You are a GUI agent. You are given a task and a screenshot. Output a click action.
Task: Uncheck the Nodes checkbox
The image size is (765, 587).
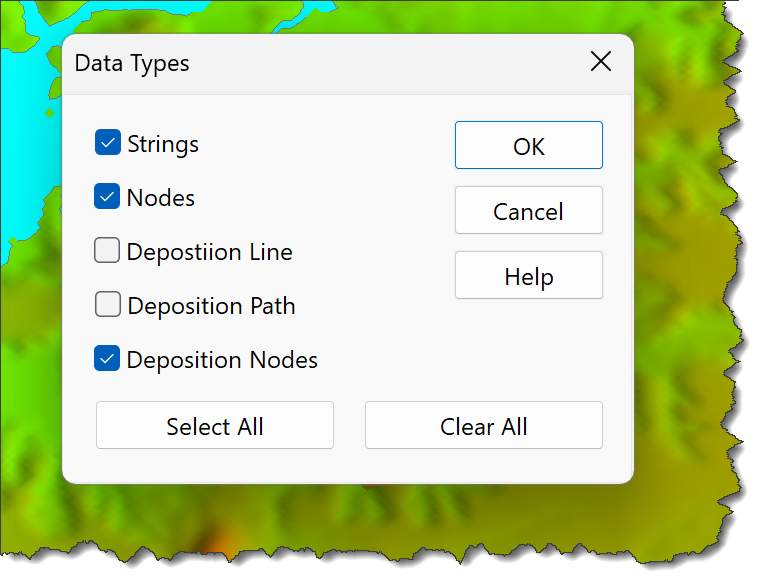click(108, 197)
